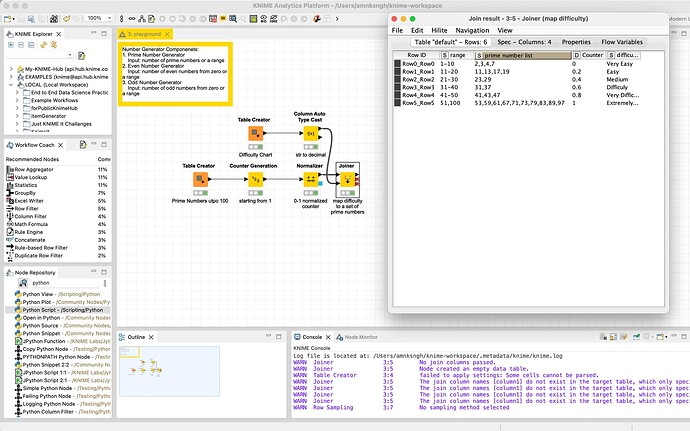This screenshot has height=431, width=690.
Task: Click the Node Repository search field
Action: coord(65,283)
